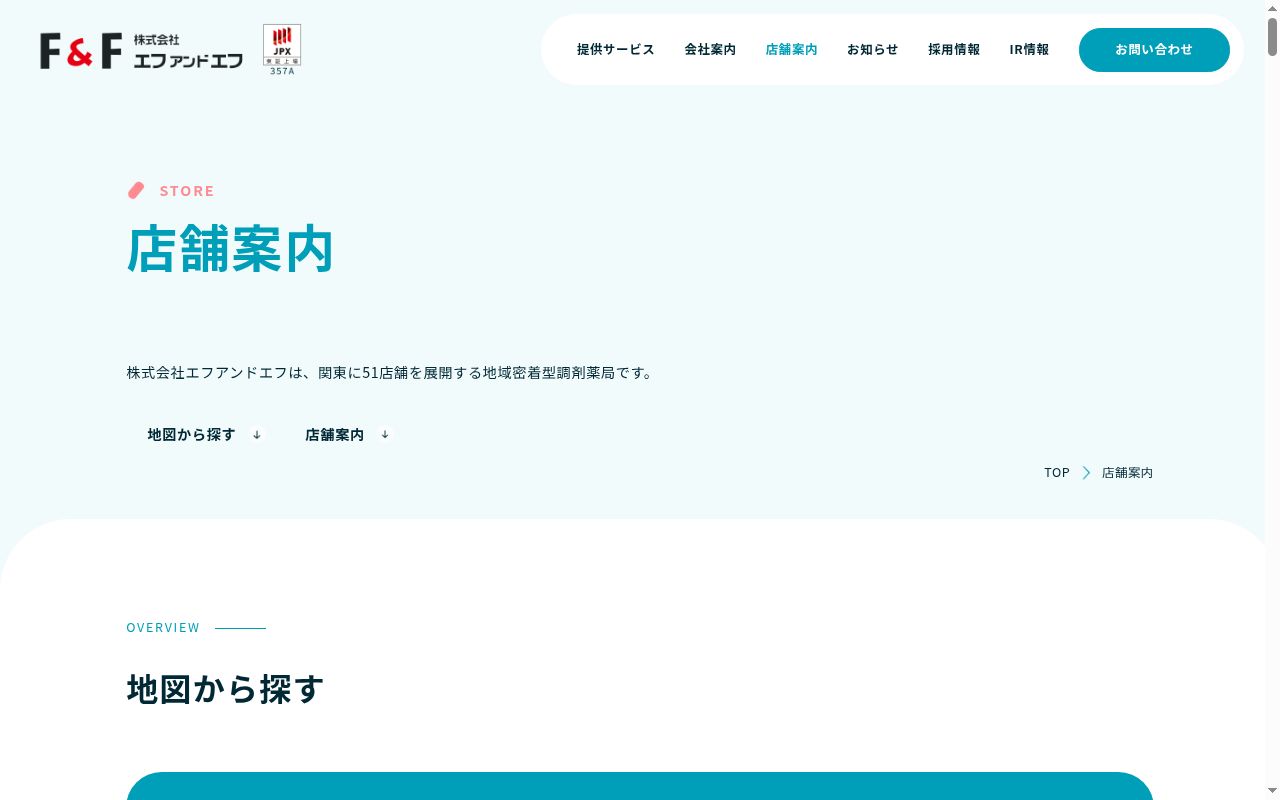The width and height of the screenshot is (1280, 800).
Task: Click the 地図から探す section heading
Action: [x=225, y=689]
